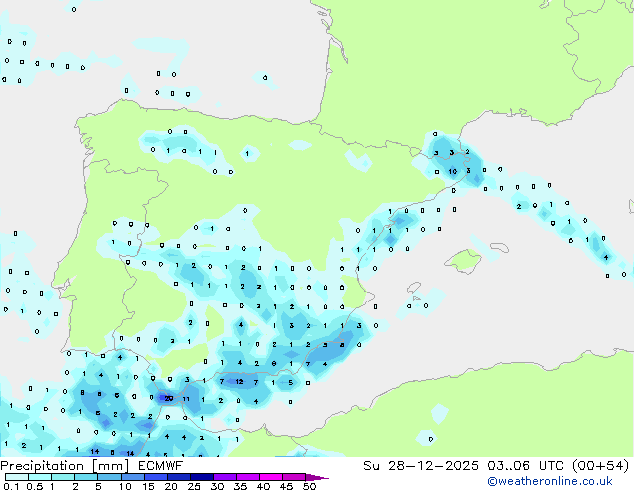Select the 30–35 mm purple legend swatch

point(225,477)
